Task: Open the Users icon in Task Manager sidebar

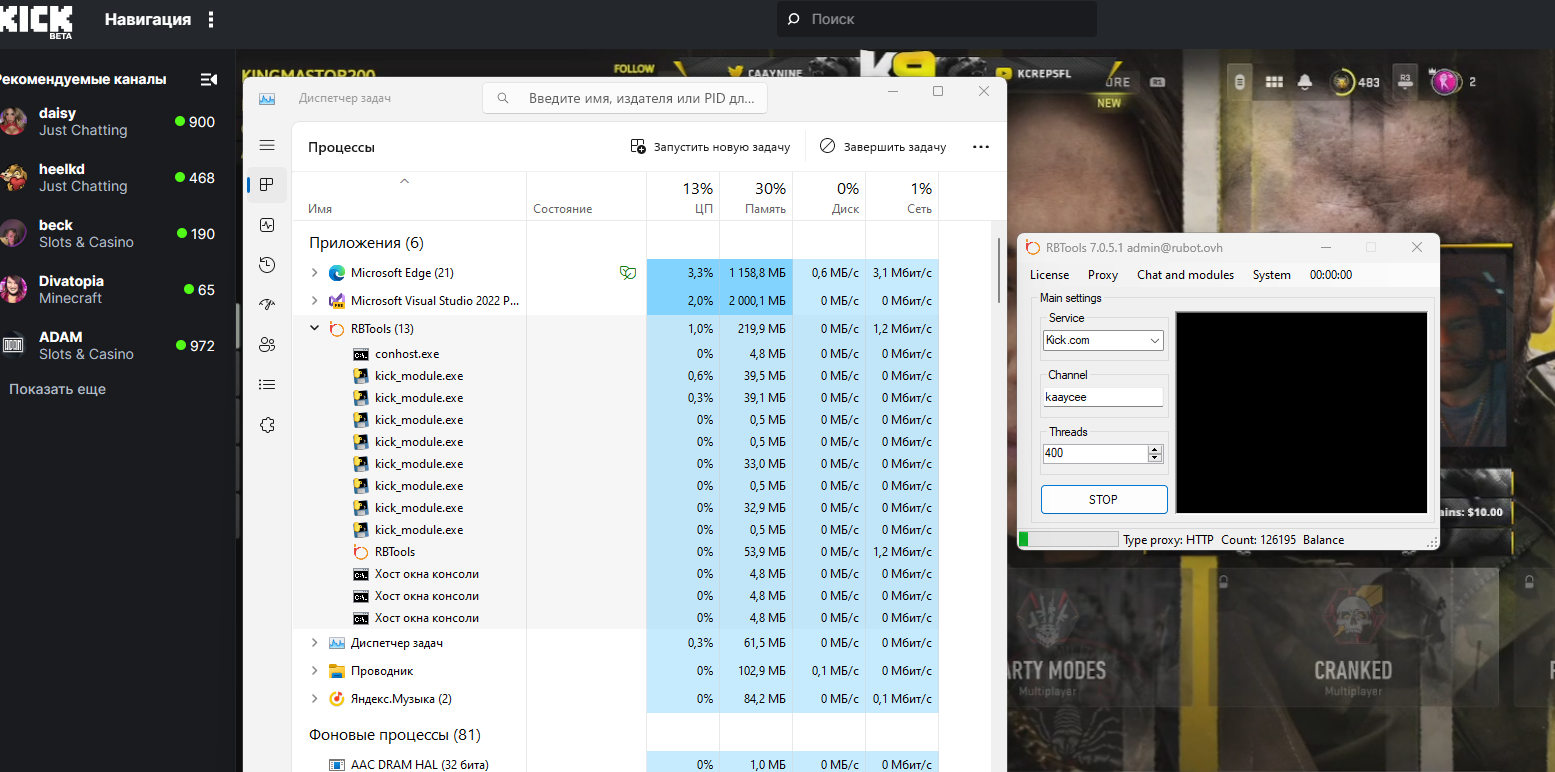Action: coord(266,345)
